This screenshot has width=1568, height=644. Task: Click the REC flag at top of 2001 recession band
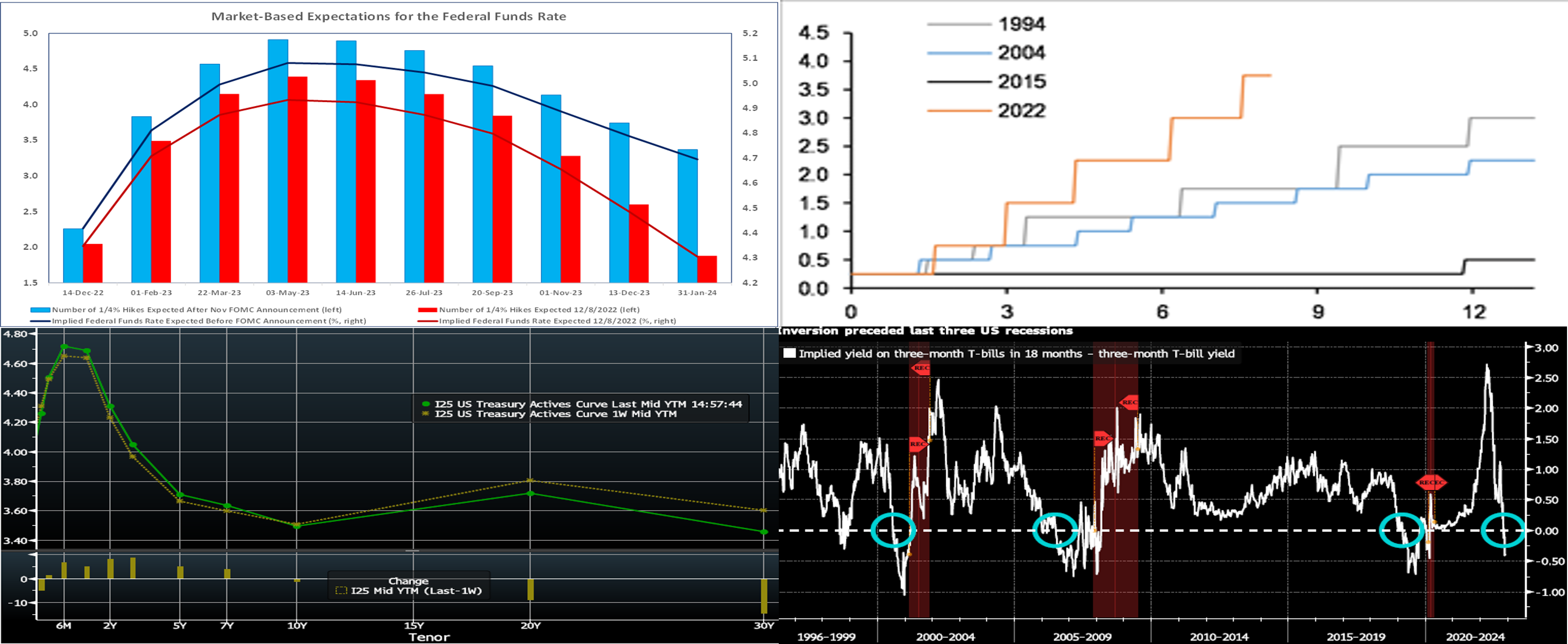pyautogui.click(x=921, y=368)
